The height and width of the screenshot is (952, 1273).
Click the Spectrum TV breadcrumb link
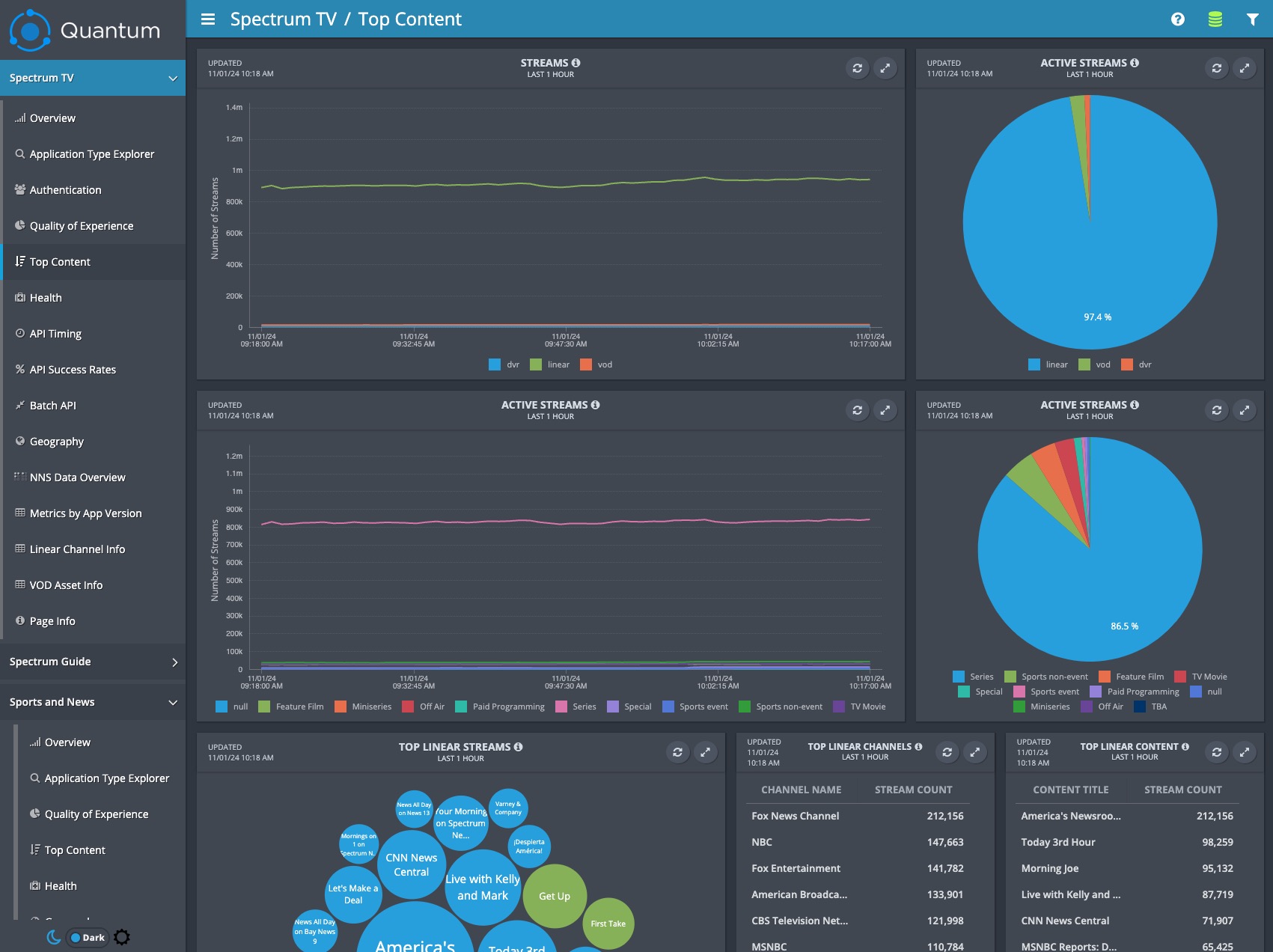pos(283,19)
